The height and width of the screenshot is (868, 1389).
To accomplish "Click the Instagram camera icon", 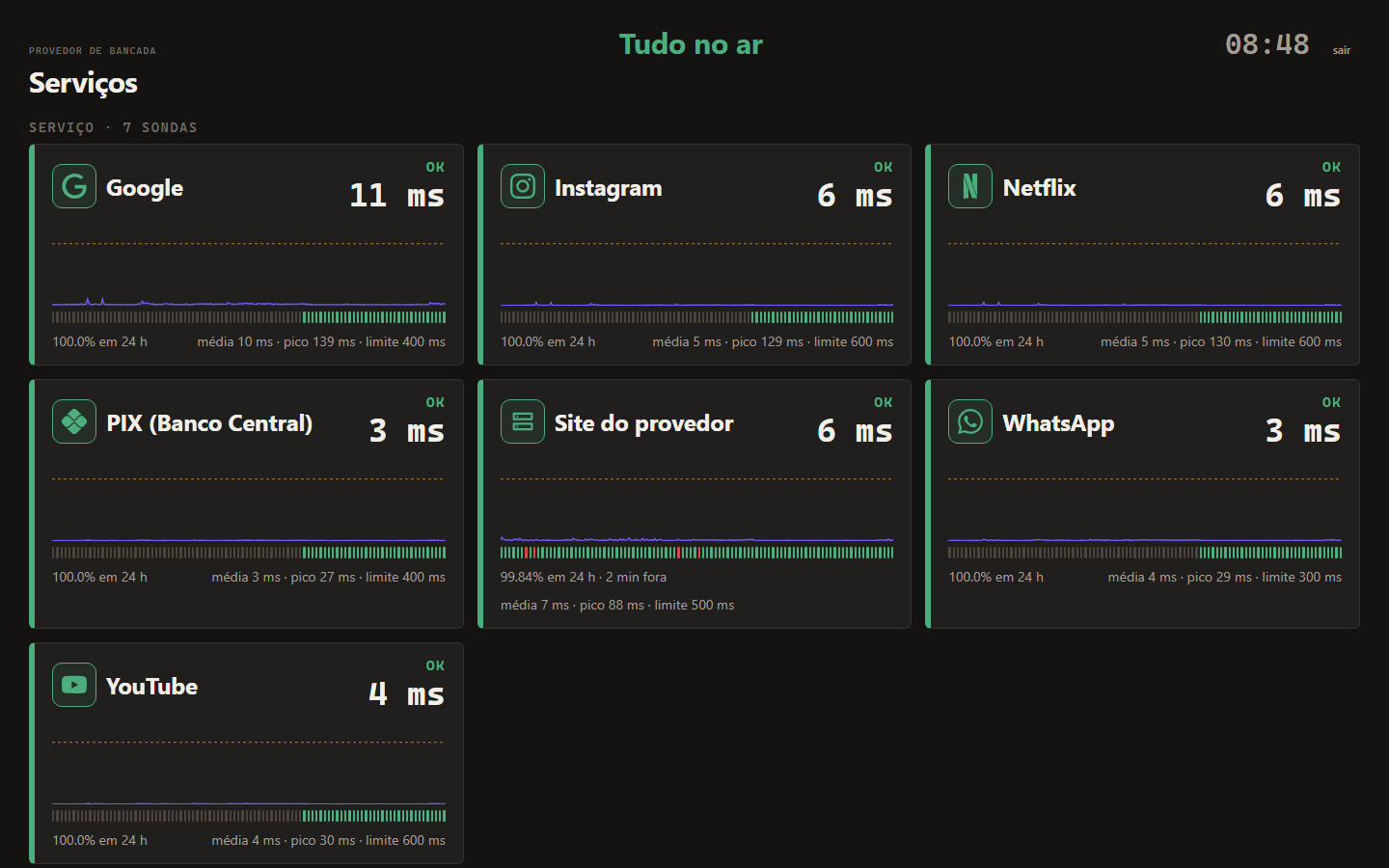I will (x=523, y=186).
